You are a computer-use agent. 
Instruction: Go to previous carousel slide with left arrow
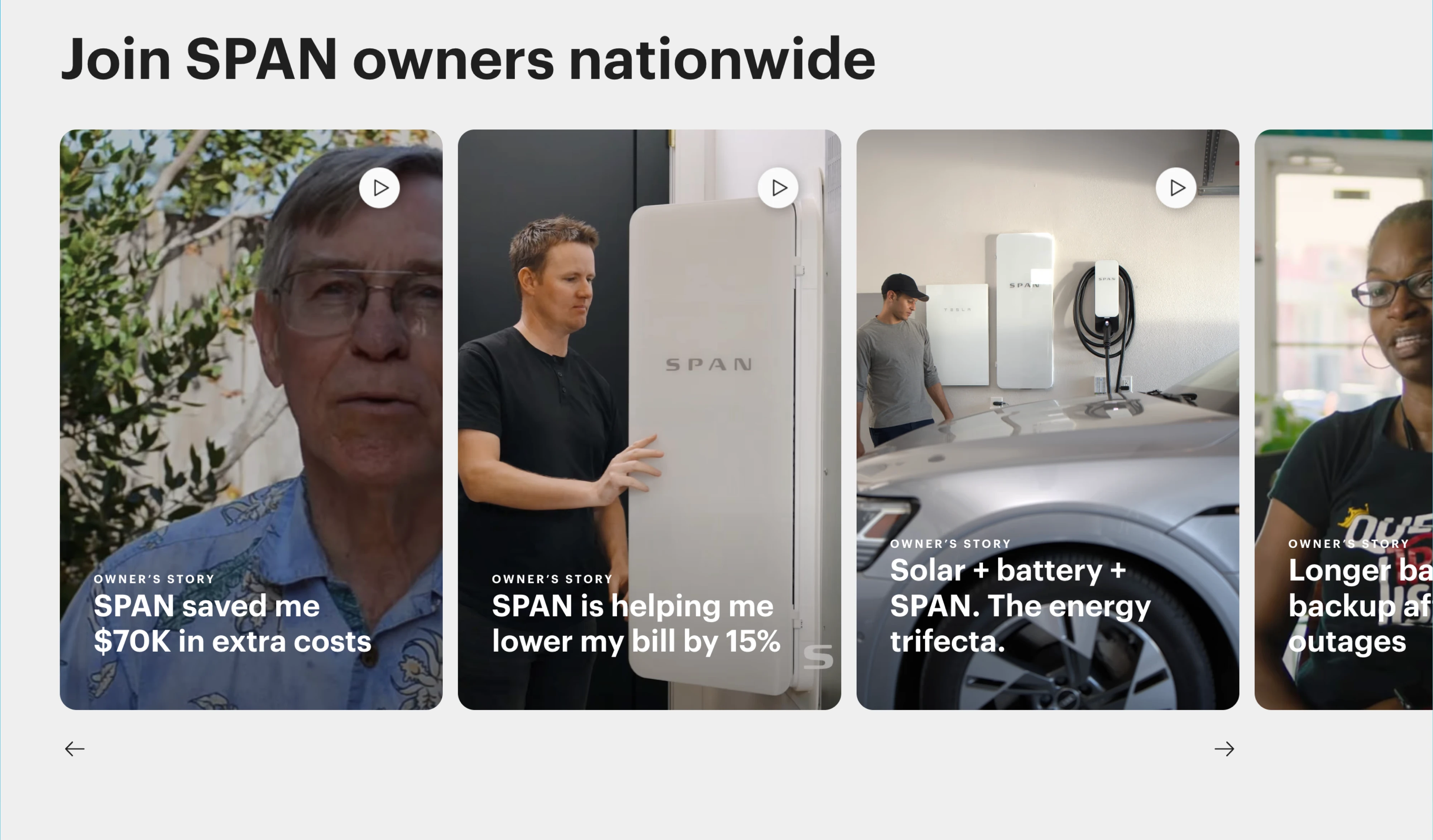(75, 749)
